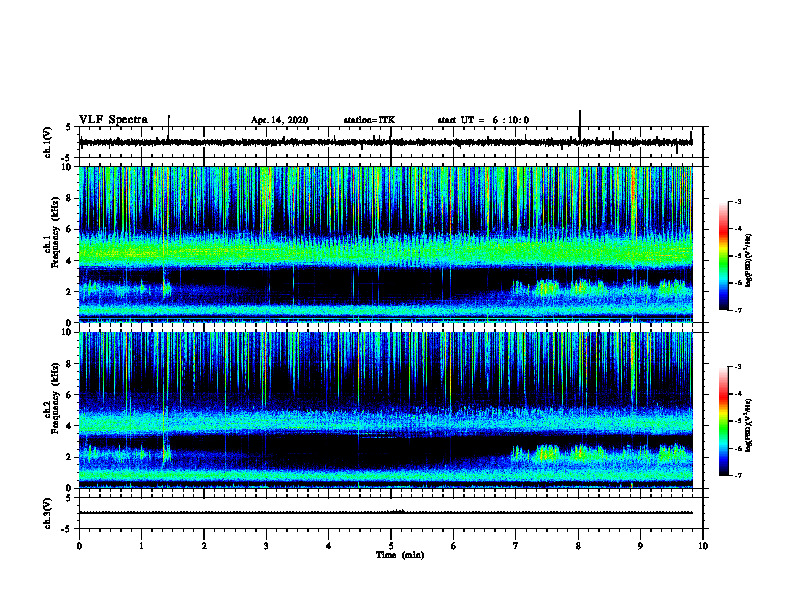Click the time-axis tick label "7"
792x612 pixels.
click(x=516, y=546)
